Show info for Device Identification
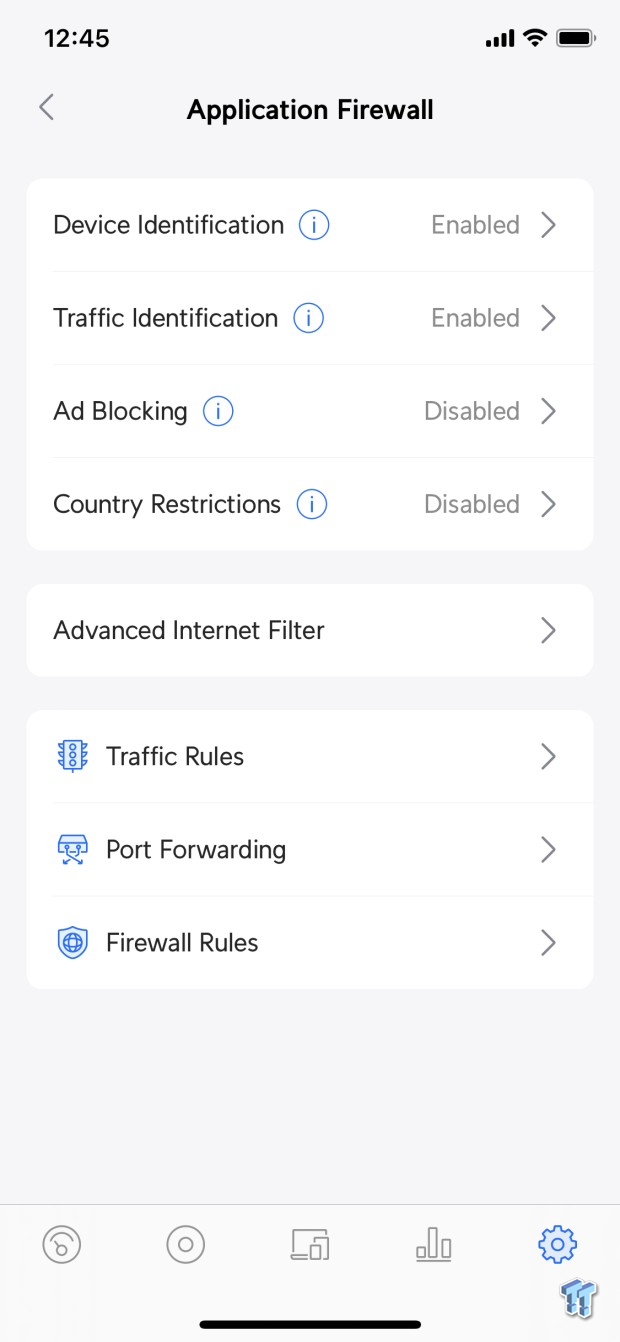The height and width of the screenshot is (1342, 620). pyautogui.click(x=314, y=225)
